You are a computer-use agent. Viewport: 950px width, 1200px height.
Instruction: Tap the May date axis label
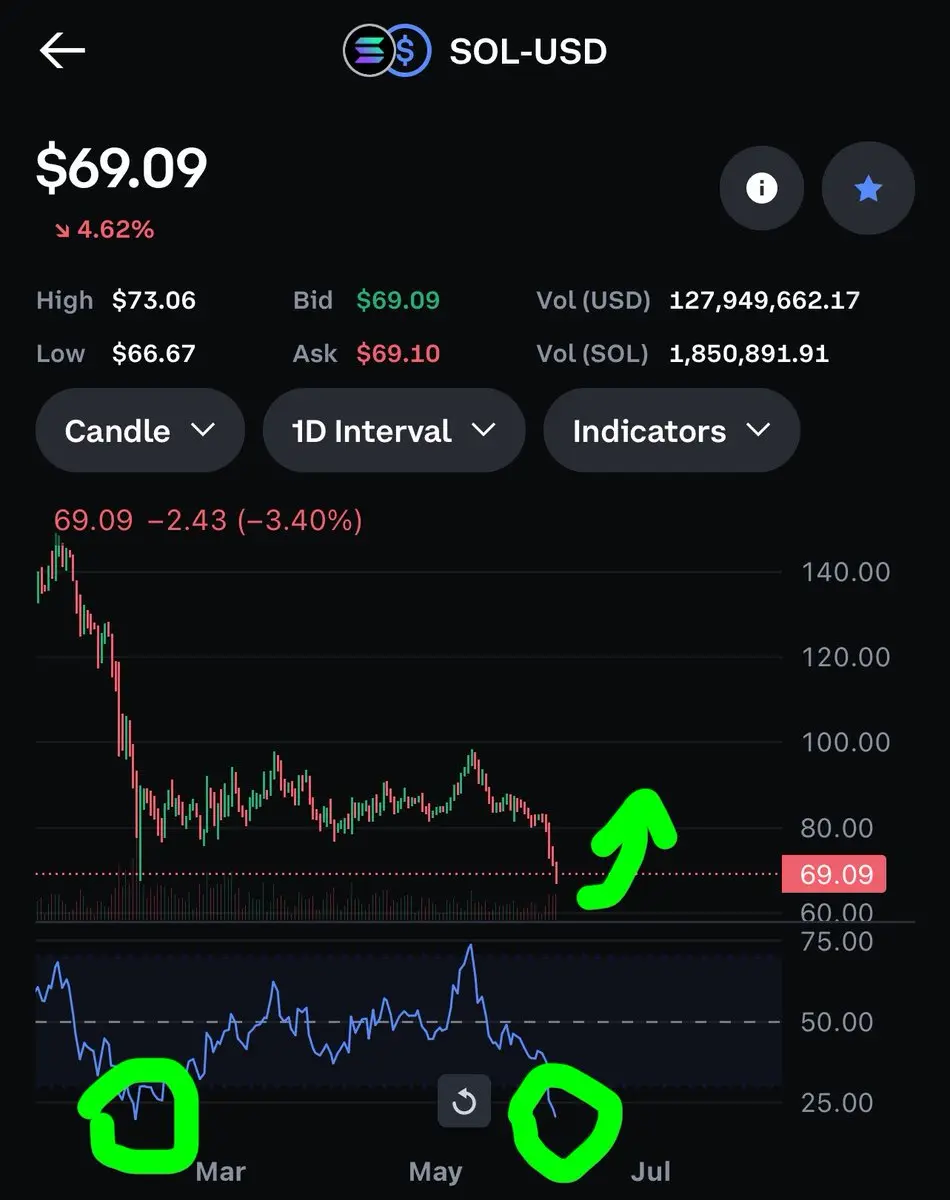point(435,1171)
